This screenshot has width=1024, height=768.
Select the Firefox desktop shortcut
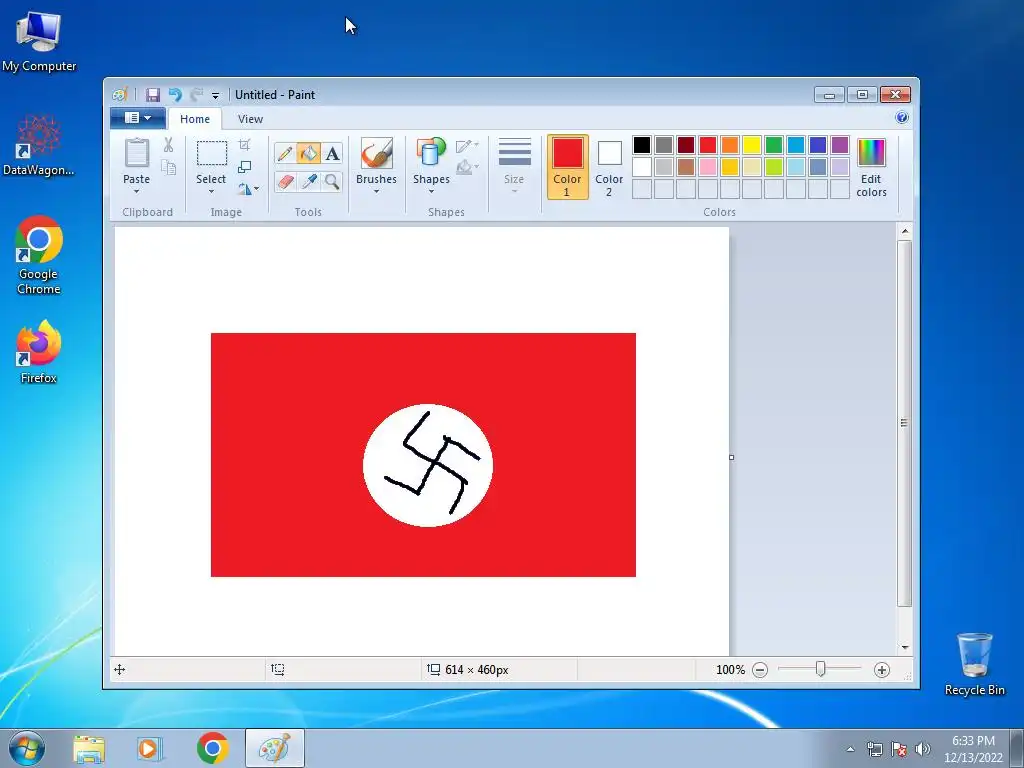click(x=39, y=352)
